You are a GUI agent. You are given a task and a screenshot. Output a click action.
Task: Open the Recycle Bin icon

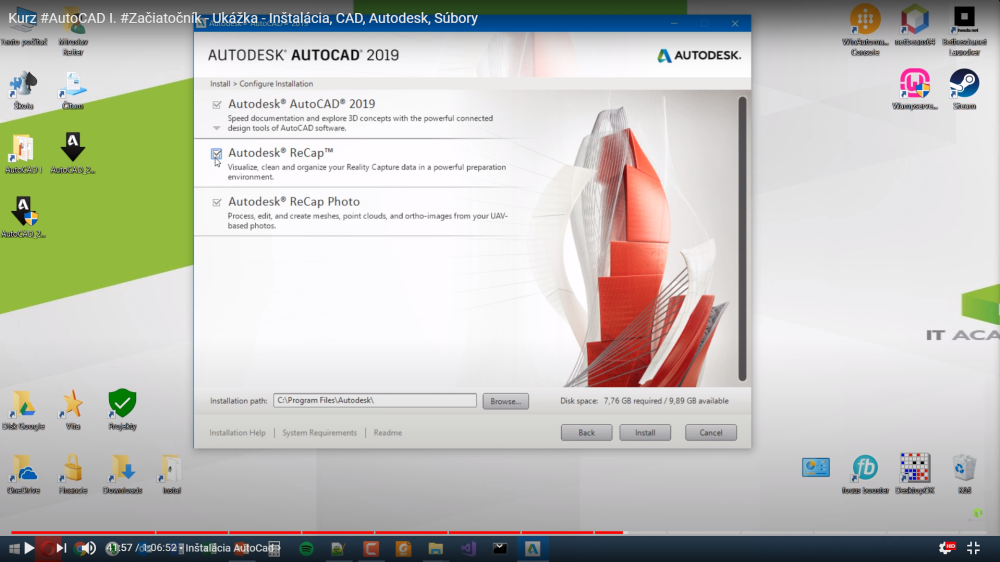click(x=964, y=468)
